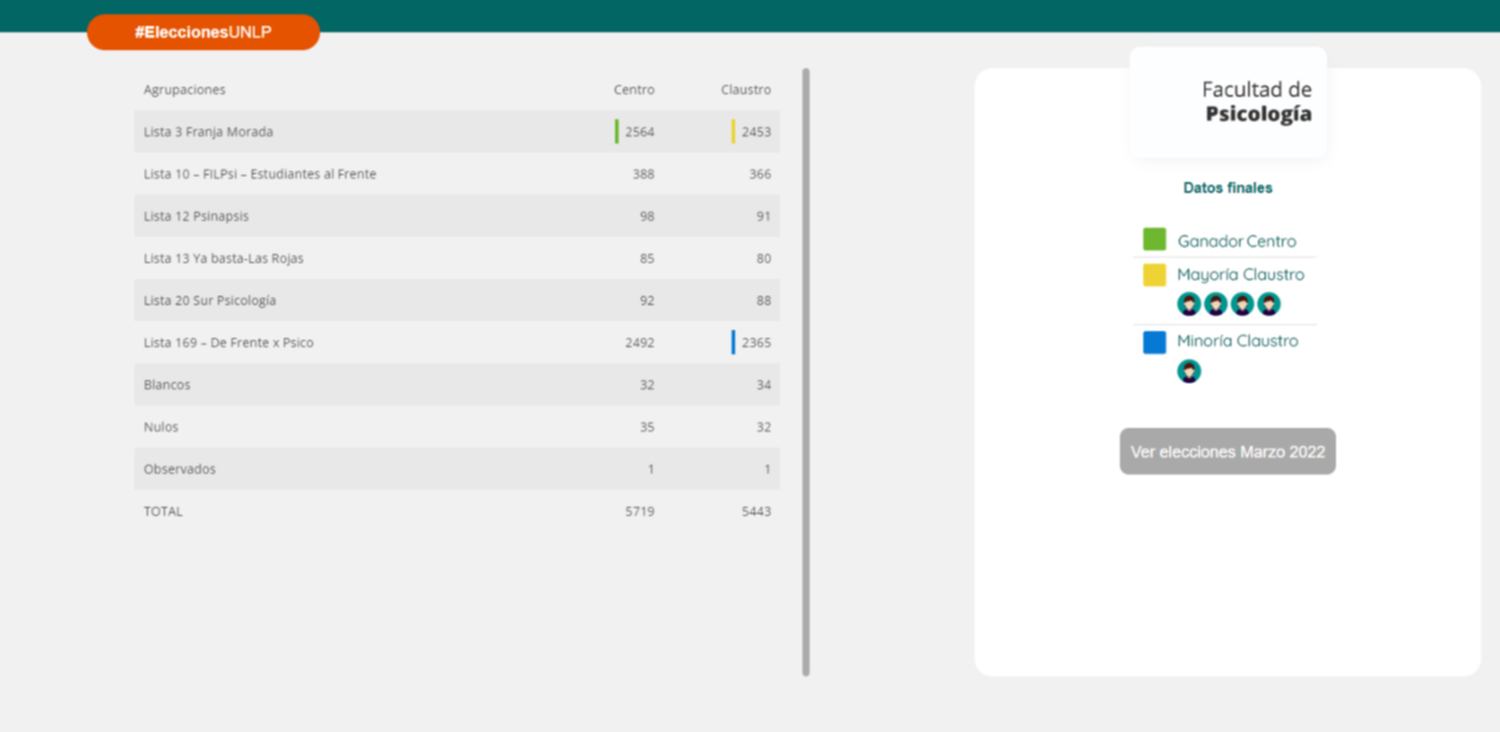Click the yellow Mayoría Claustro swatch
The image size is (1500, 732).
pos(1154,275)
